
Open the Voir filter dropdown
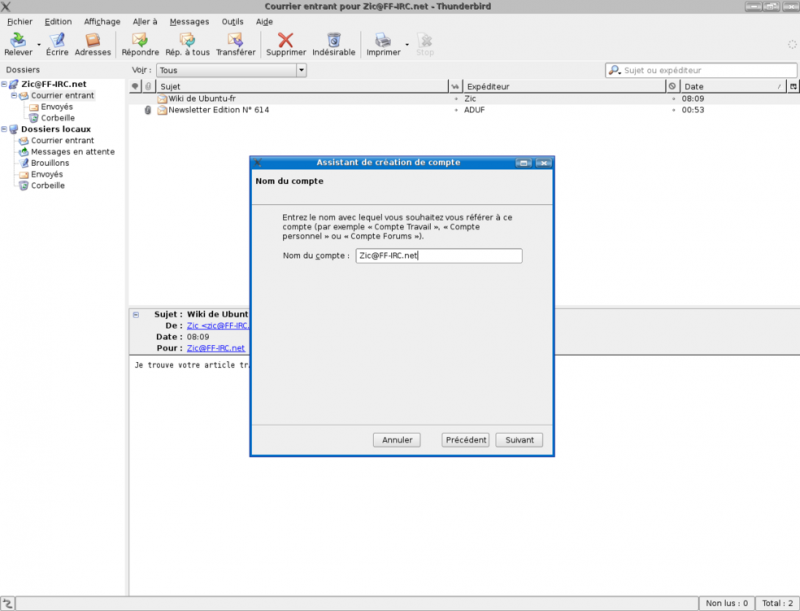click(231, 70)
